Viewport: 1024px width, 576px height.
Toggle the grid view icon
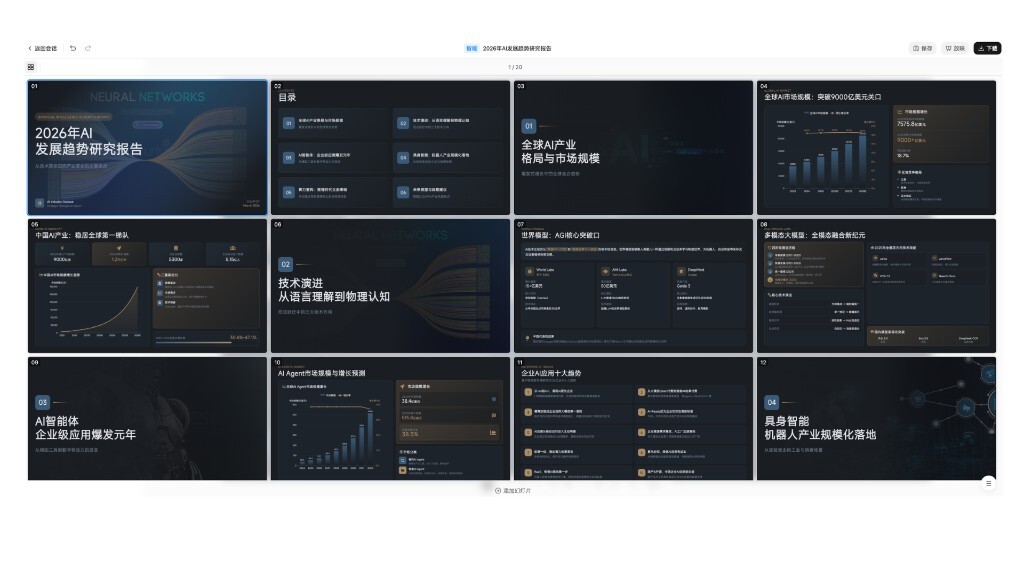[x=31, y=67]
